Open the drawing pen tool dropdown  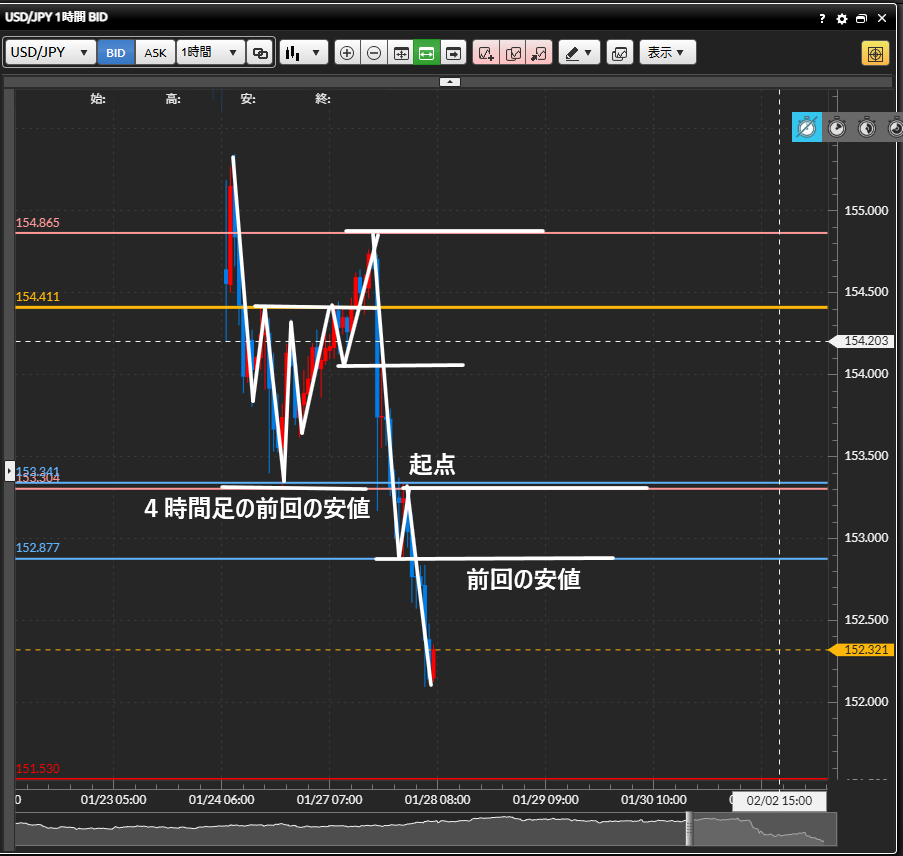579,53
